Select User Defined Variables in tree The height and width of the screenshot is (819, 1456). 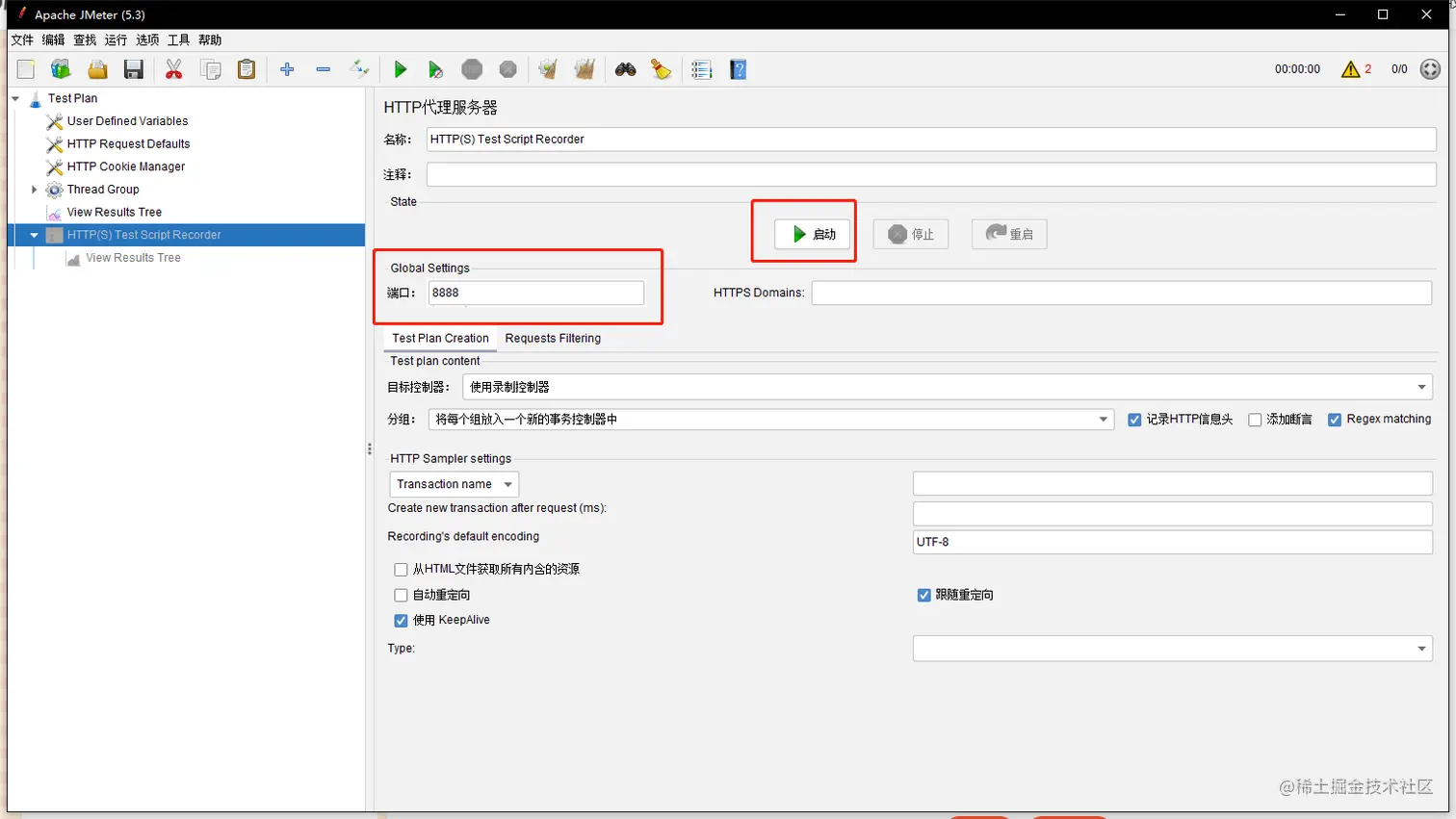(127, 121)
